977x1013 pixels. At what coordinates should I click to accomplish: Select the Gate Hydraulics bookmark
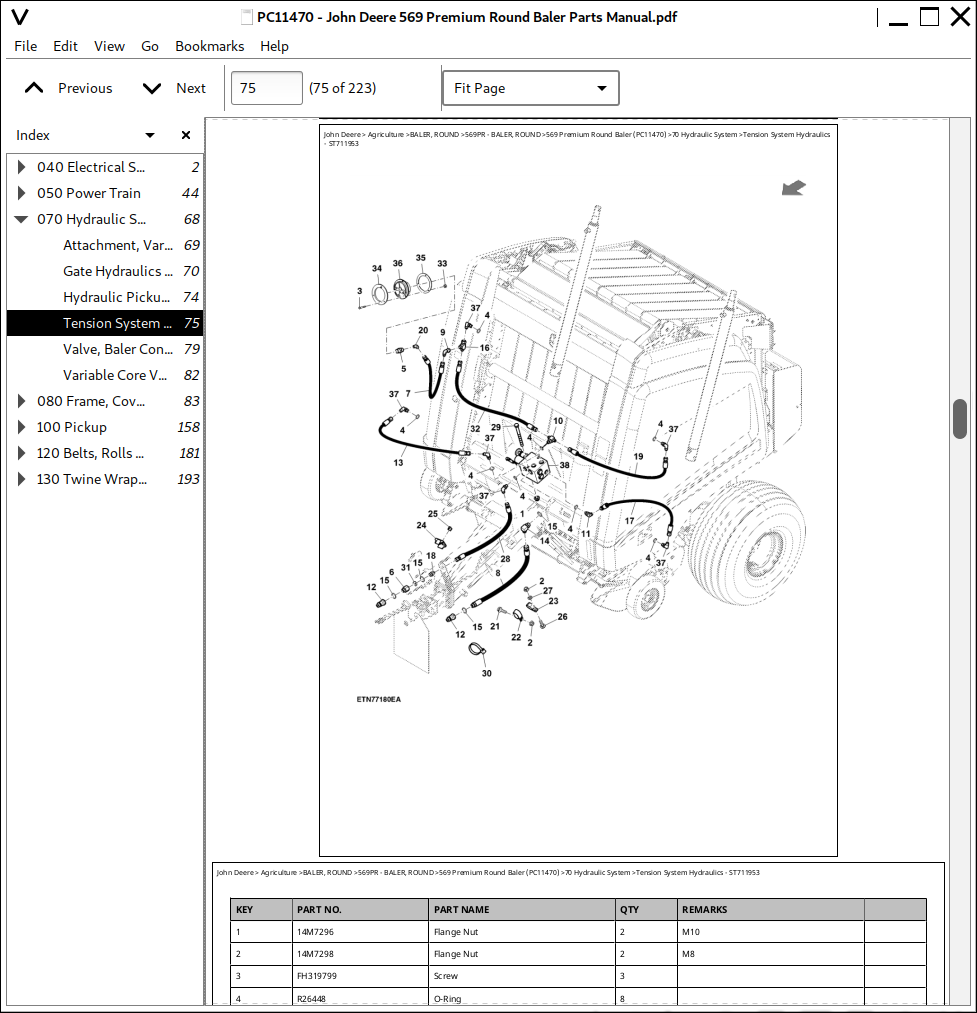coord(118,271)
